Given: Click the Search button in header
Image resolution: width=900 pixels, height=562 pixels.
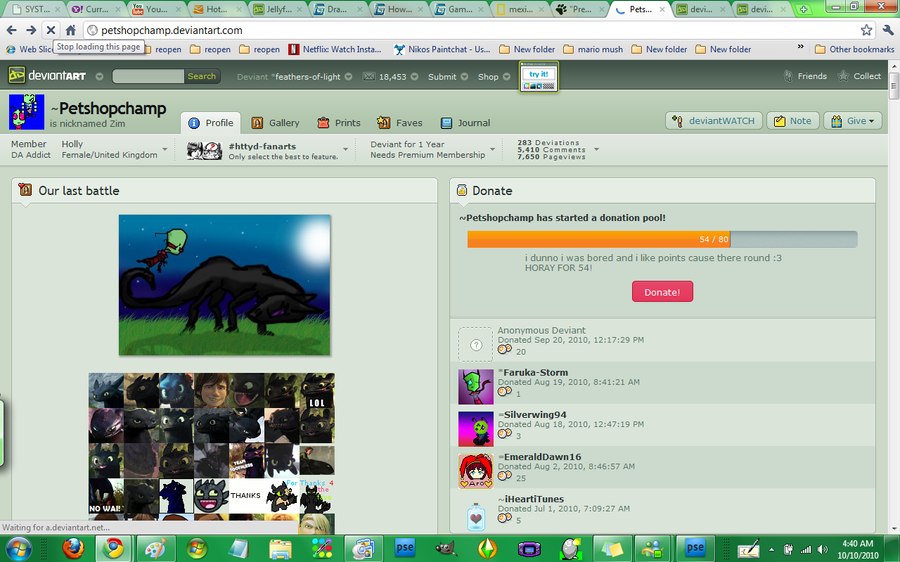Looking at the screenshot, I should [x=201, y=76].
